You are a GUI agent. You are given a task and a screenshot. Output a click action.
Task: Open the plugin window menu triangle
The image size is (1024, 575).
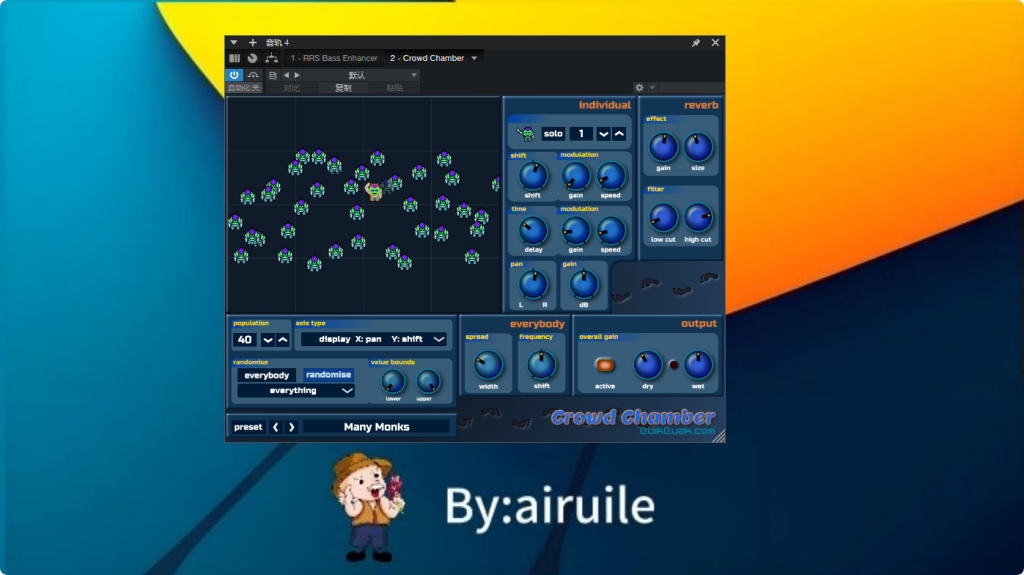(234, 42)
